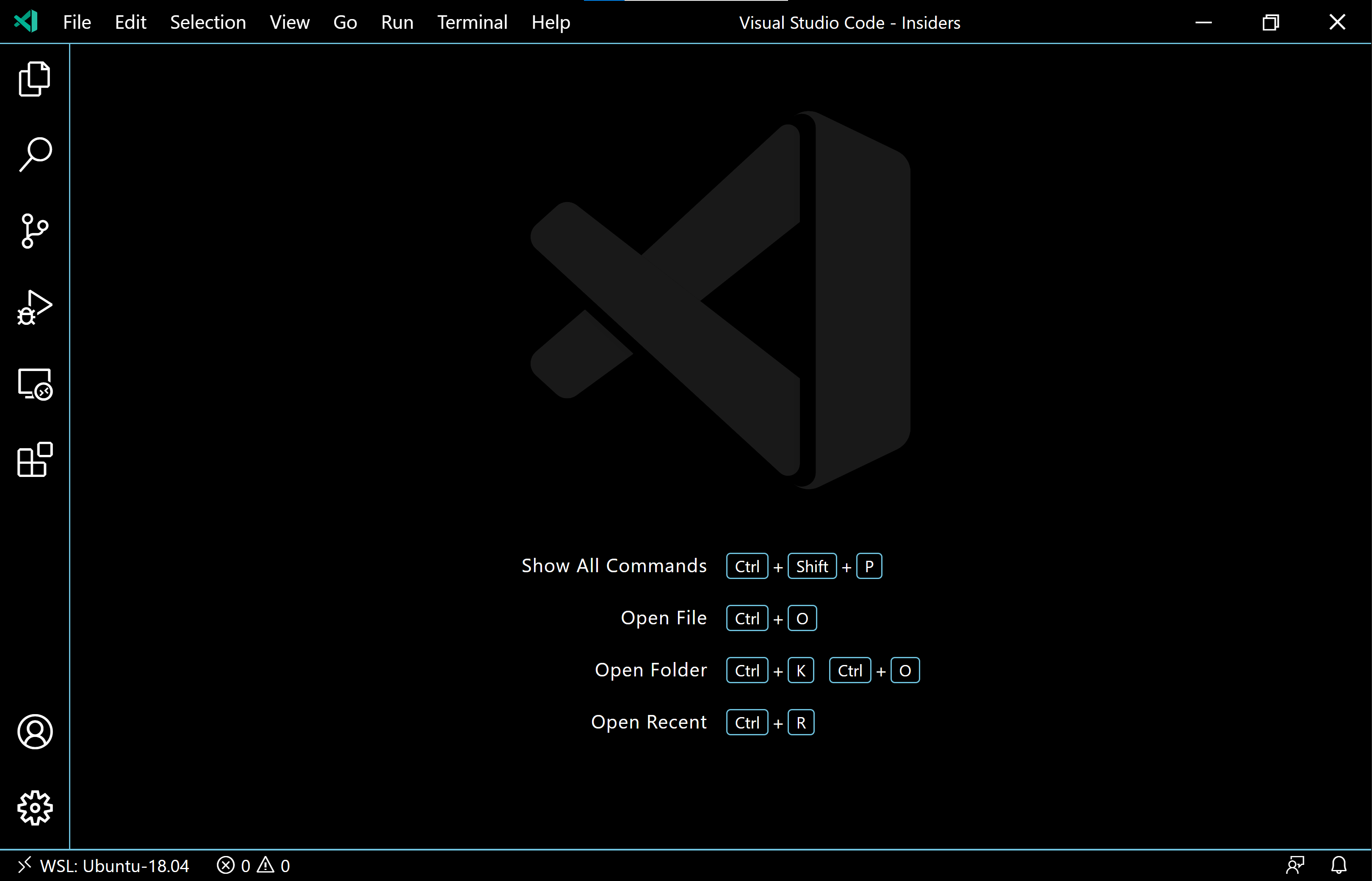Open the Run and Debug view
Screen dimensions: 1372x881
click(x=34, y=308)
